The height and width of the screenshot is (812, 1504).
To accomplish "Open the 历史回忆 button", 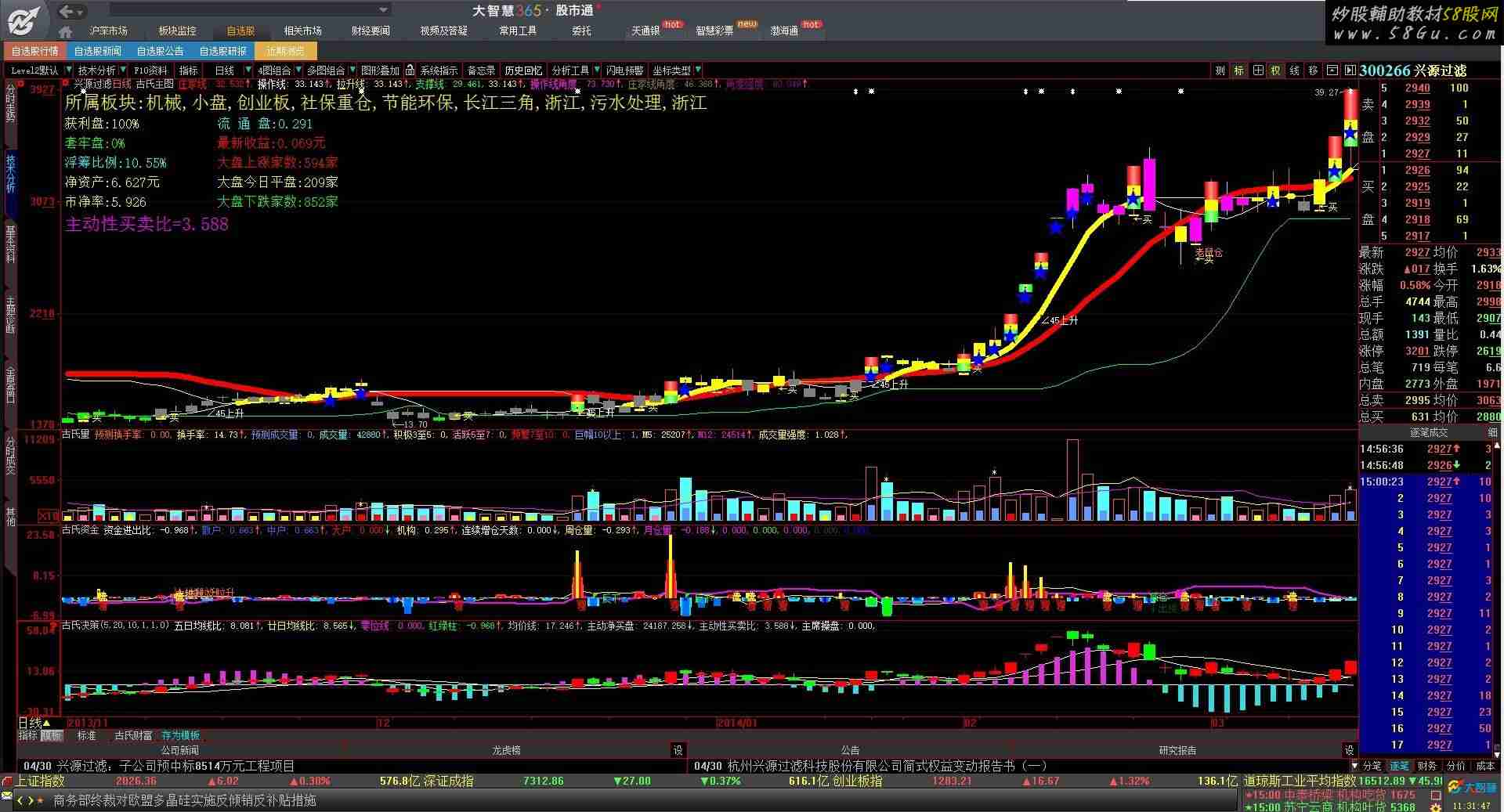I will [x=522, y=70].
